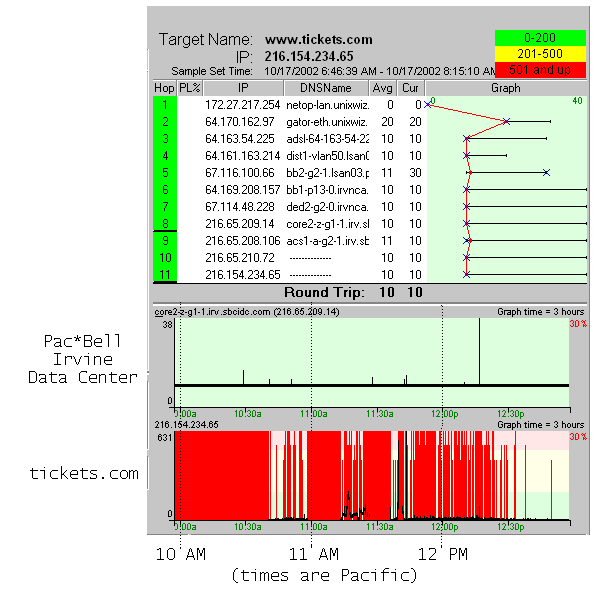The width and height of the screenshot is (600, 600).
Task: Click DNS name ded2-g2-0.irvnca.
Action: coord(328,207)
